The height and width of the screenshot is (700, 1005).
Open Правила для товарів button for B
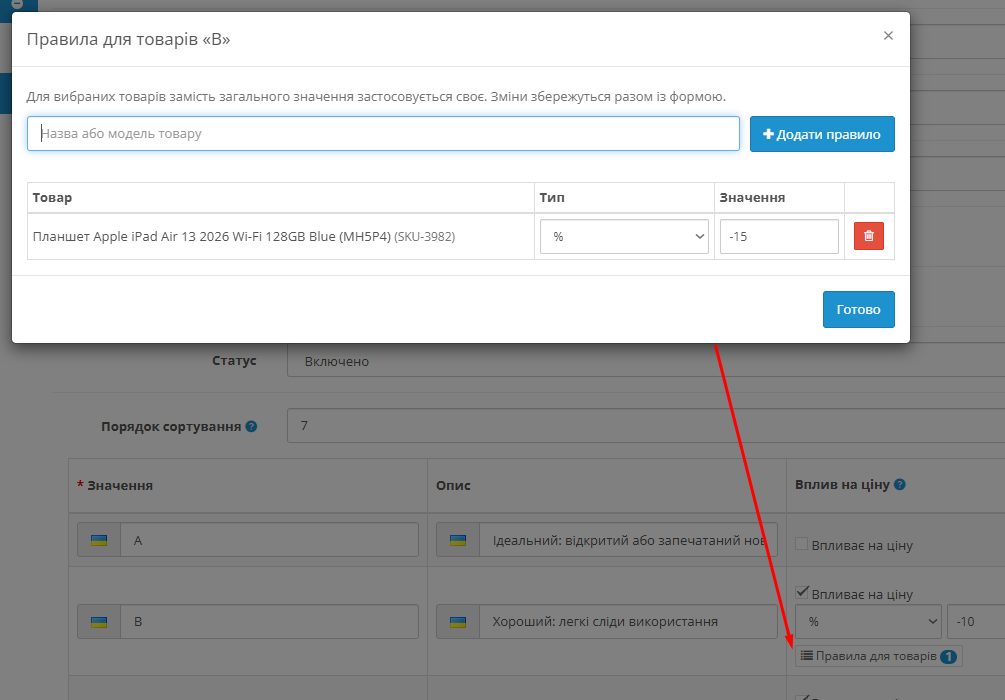pos(879,656)
